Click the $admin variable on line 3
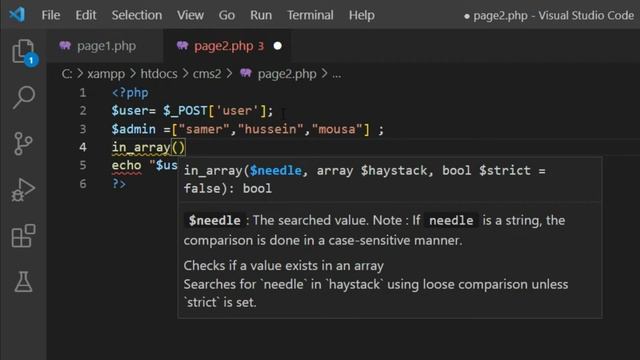Screen dimensions: 640x360 [133, 129]
